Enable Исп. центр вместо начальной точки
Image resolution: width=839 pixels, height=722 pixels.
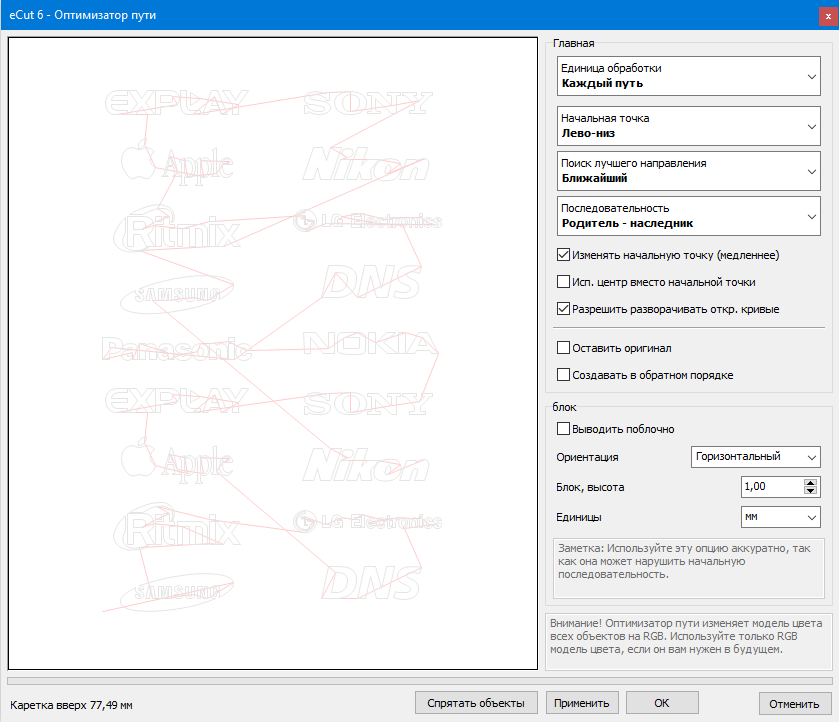click(x=563, y=282)
